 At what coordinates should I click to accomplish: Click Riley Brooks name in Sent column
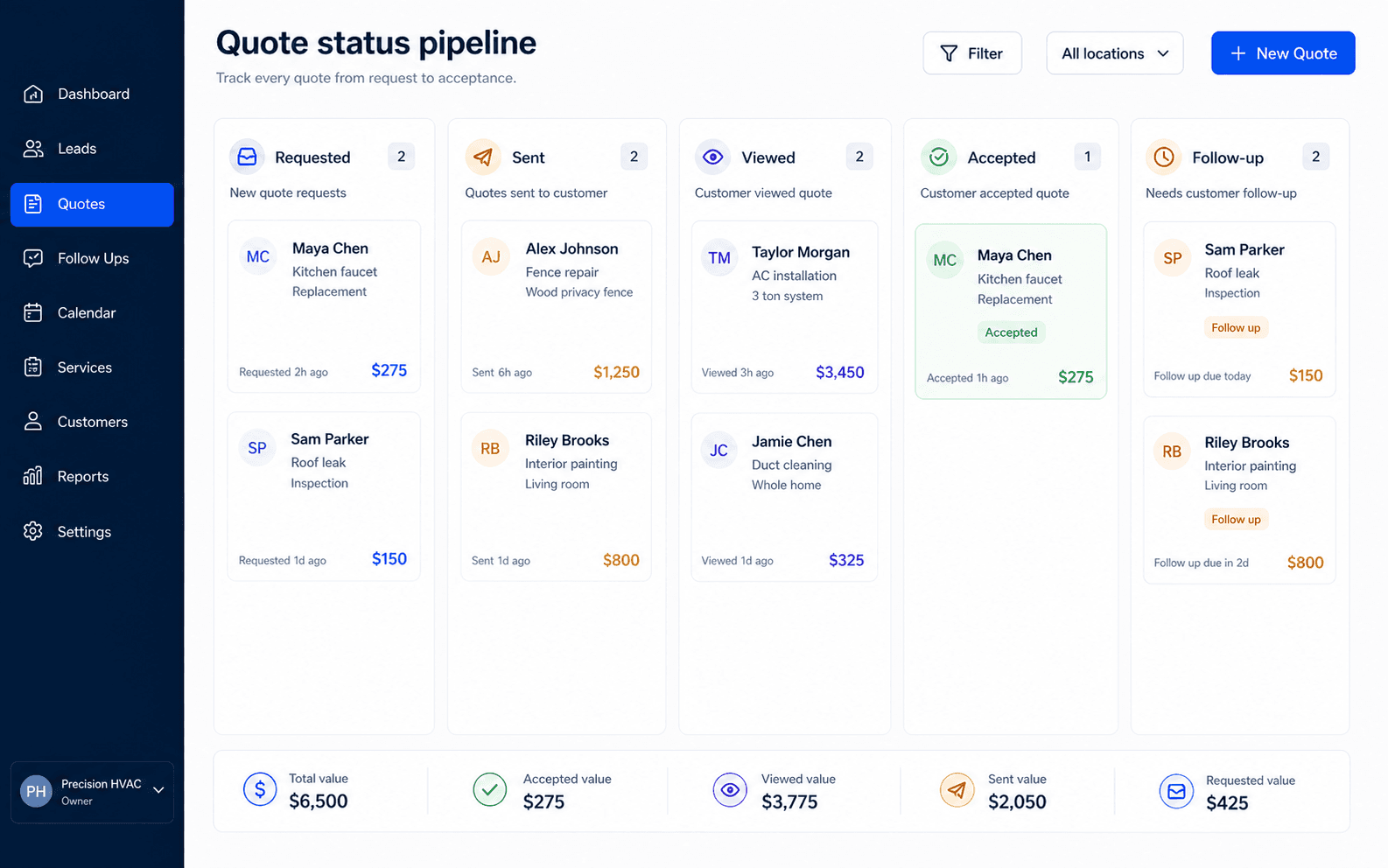[x=567, y=440]
